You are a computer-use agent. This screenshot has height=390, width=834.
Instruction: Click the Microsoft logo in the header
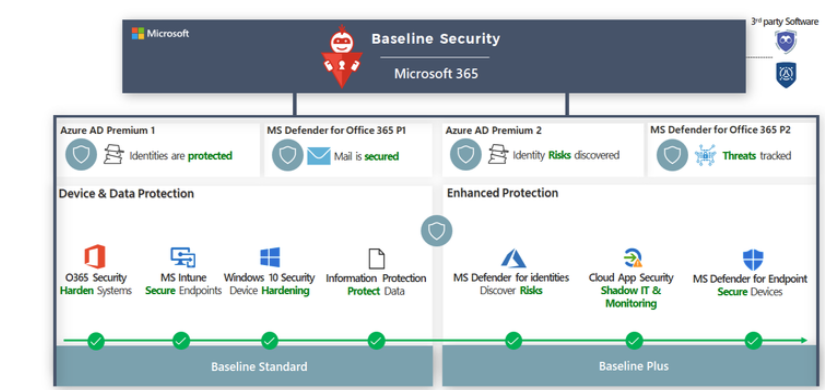pos(160,34)
